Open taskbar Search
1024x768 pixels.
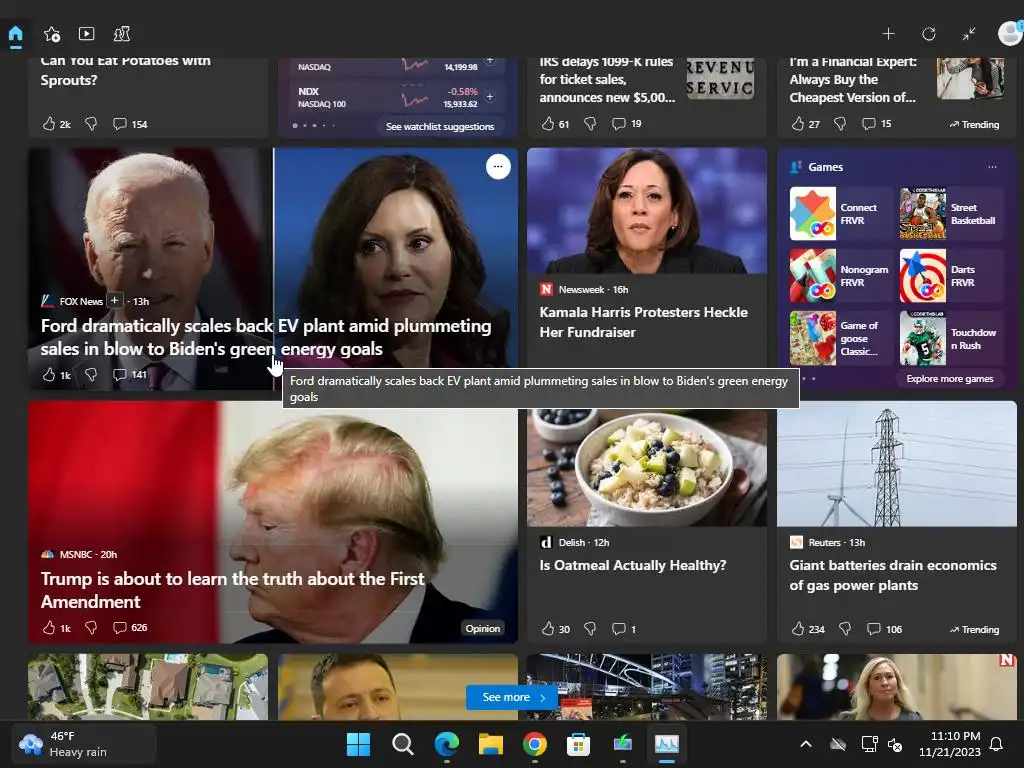click(x=402, y=744)
